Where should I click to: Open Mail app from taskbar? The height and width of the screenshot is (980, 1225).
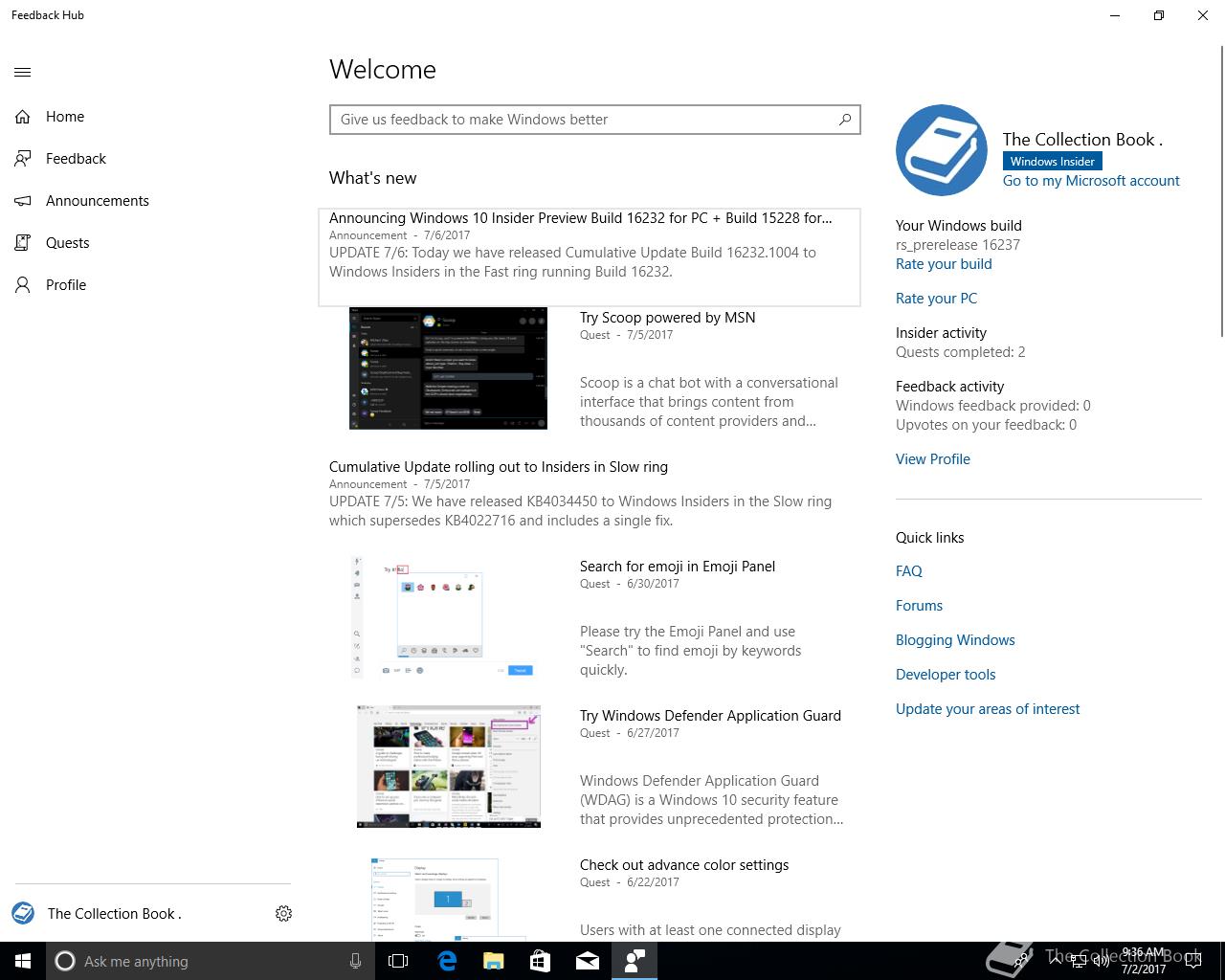588,961
